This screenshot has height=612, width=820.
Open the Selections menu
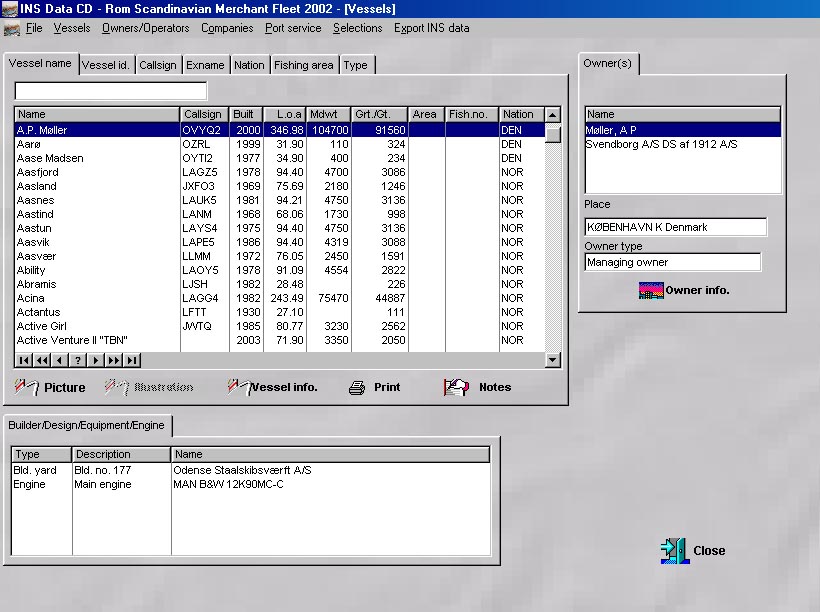(358, 28)
